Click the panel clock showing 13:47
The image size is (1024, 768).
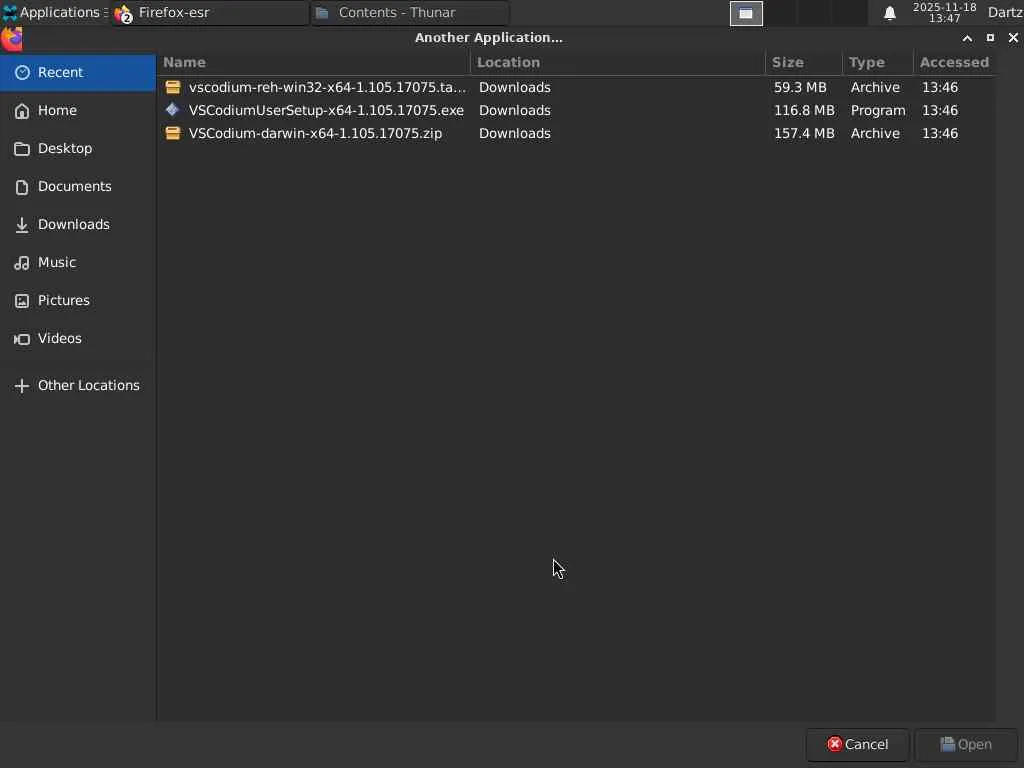point(944,12)
